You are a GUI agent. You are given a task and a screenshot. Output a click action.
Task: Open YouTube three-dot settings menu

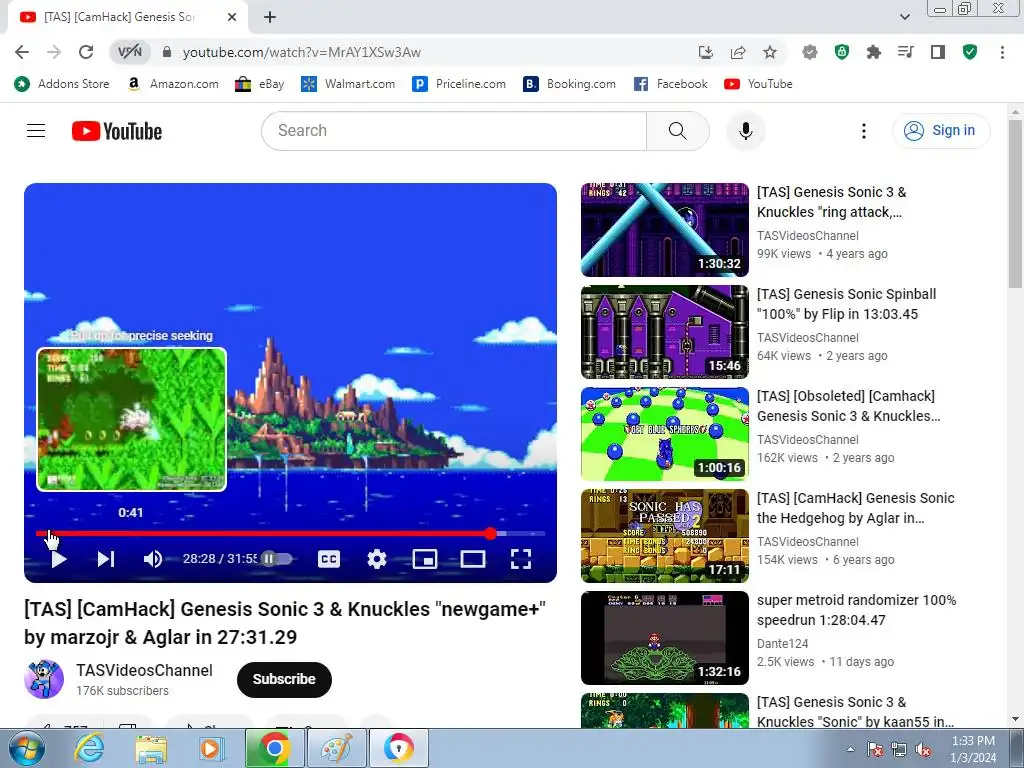[x=863, y=131]
